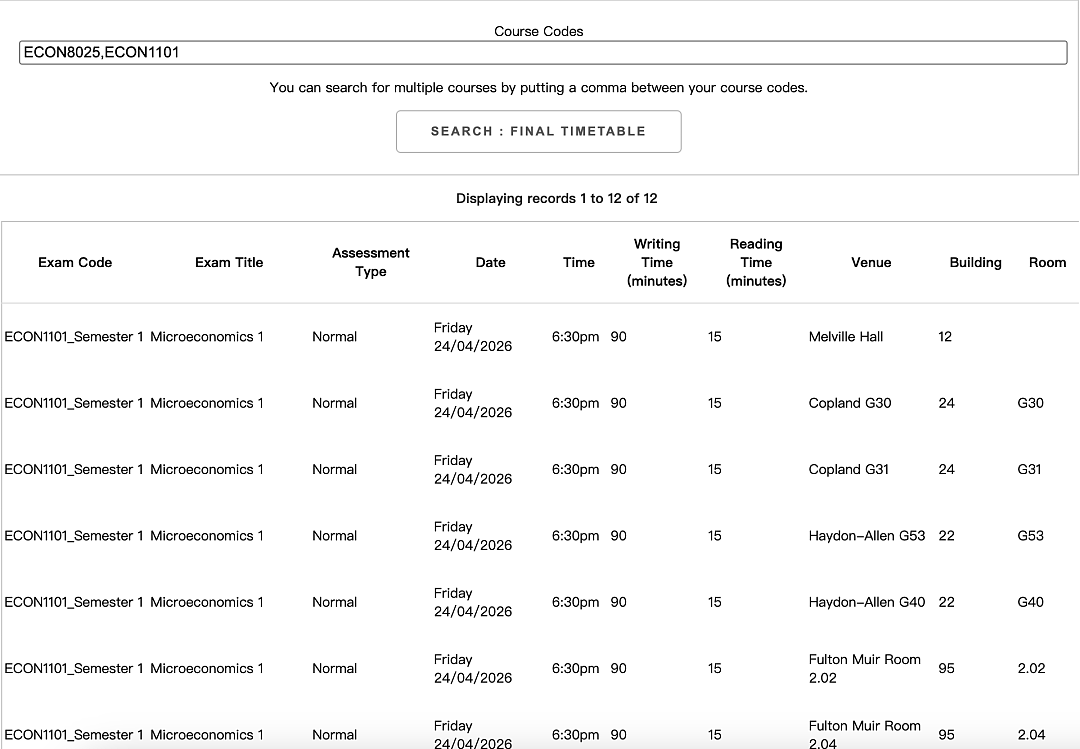Screen dimensions: 1080x749
Task: Click room G40 in the Room column
Action: (x=1030, y=602)
